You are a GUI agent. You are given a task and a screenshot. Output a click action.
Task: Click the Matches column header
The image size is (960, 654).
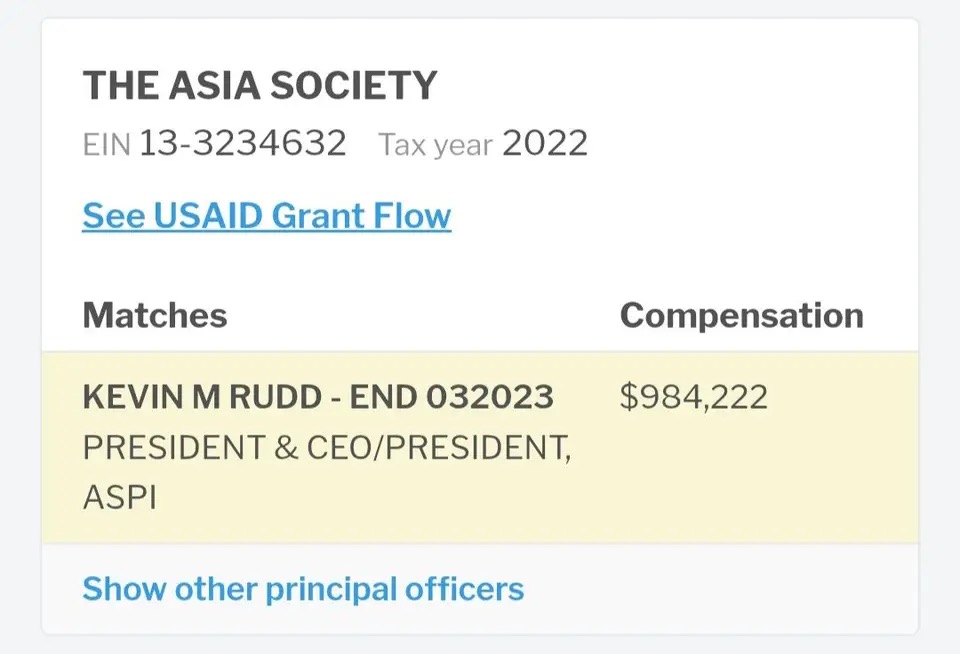155,315
